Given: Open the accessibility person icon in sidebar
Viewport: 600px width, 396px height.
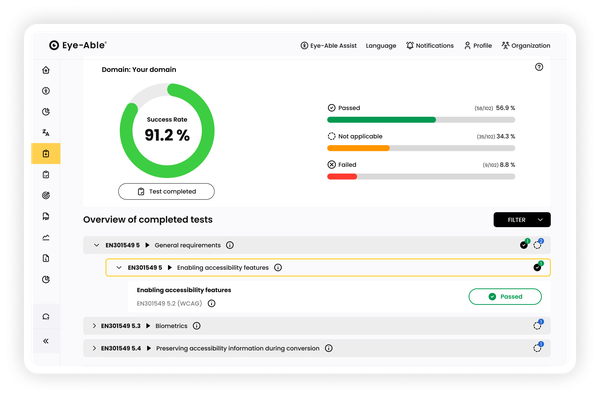Looking at the screenshot, I should pos(46,91).
